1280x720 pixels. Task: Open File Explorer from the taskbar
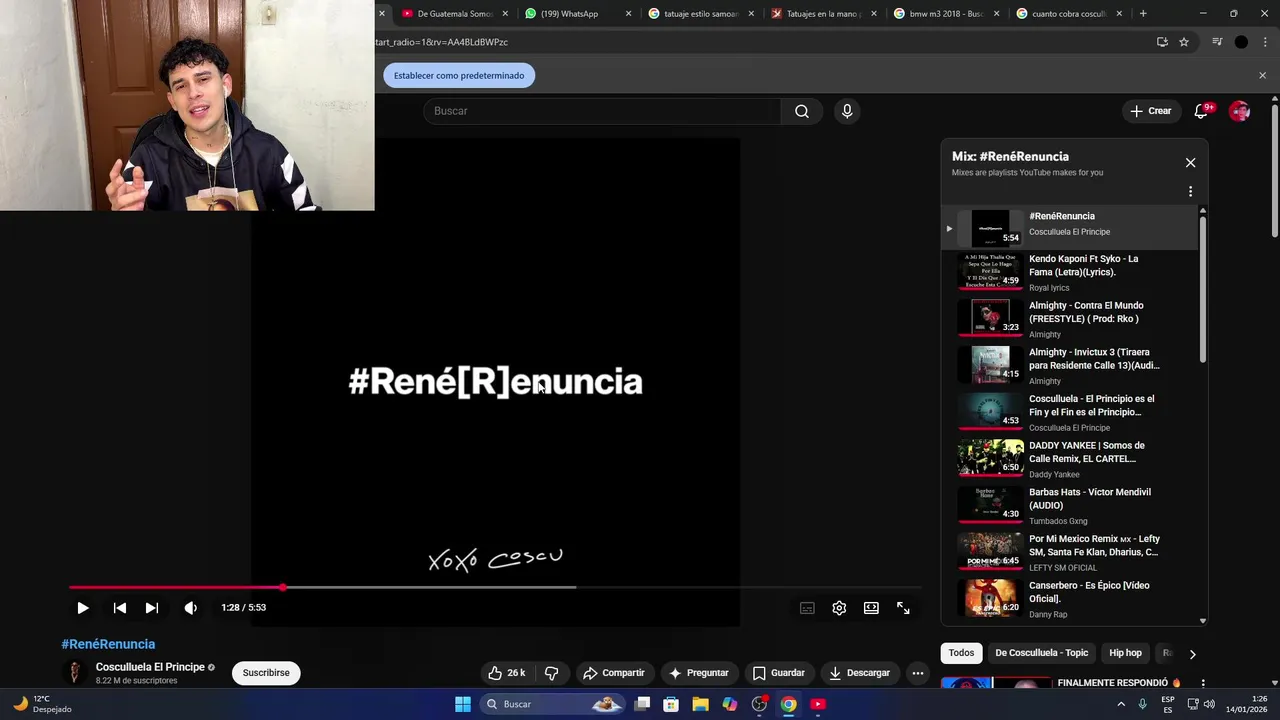click(701, 704)
